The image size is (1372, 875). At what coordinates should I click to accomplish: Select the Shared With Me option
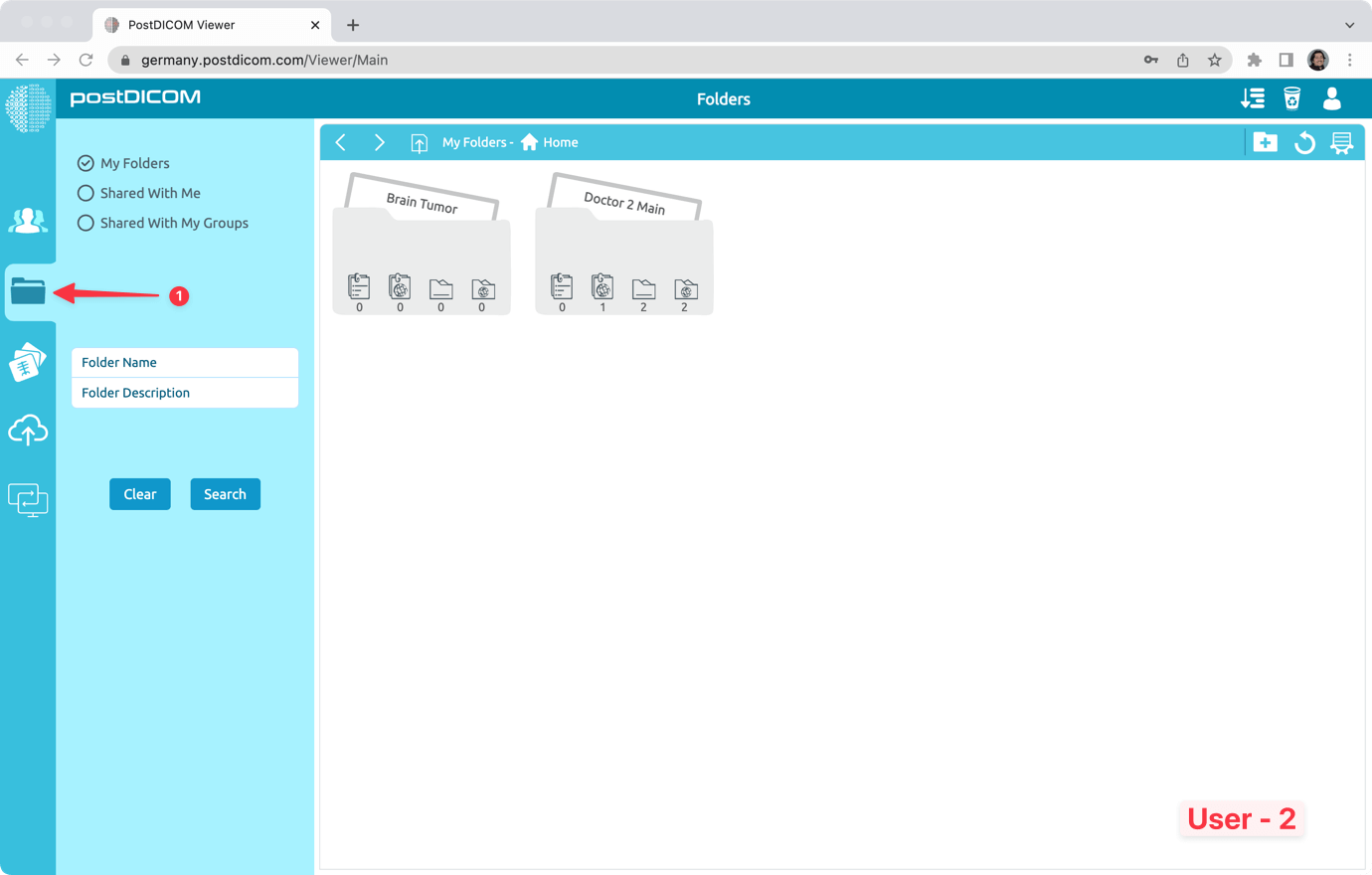(x=86, y=193)
